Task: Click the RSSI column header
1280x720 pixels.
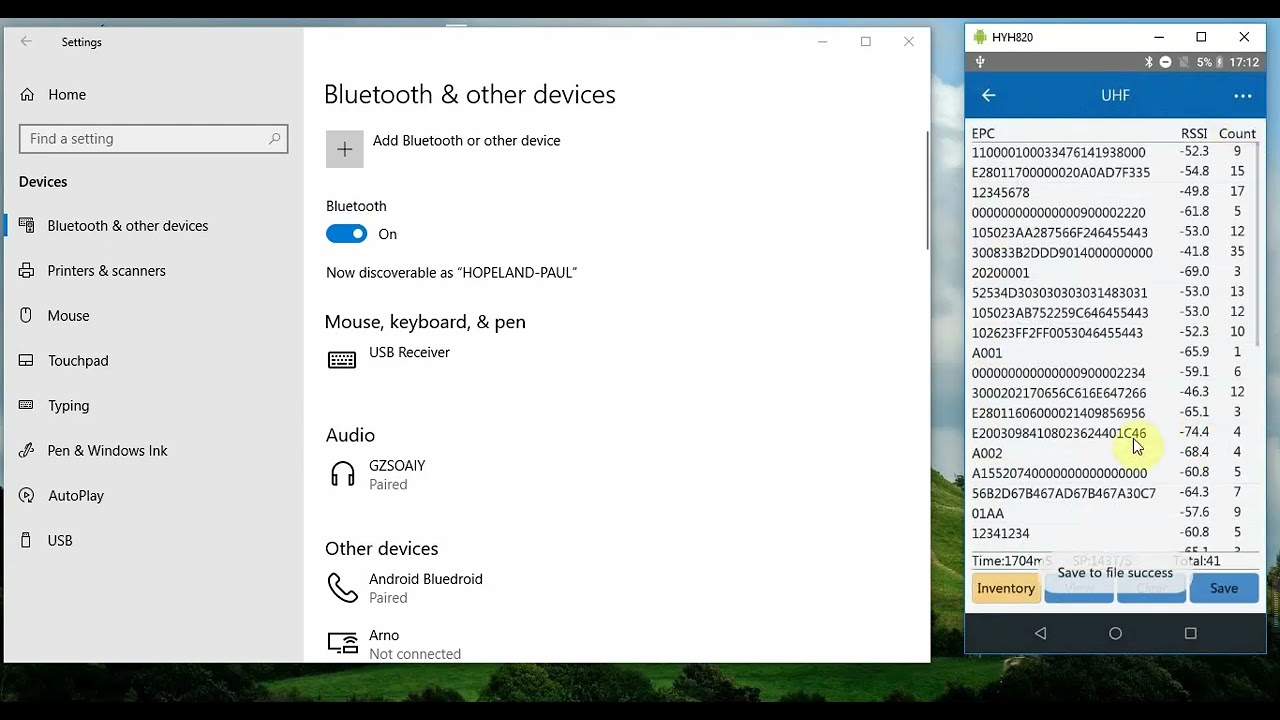Action: point(1194,133)
